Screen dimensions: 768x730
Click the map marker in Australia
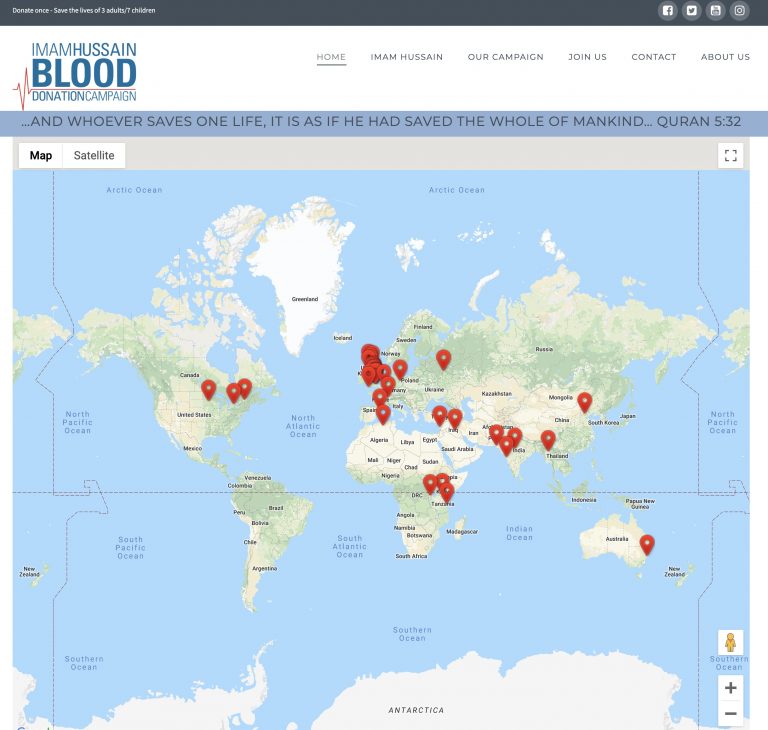pyautogui.click(x=647, y=544)
